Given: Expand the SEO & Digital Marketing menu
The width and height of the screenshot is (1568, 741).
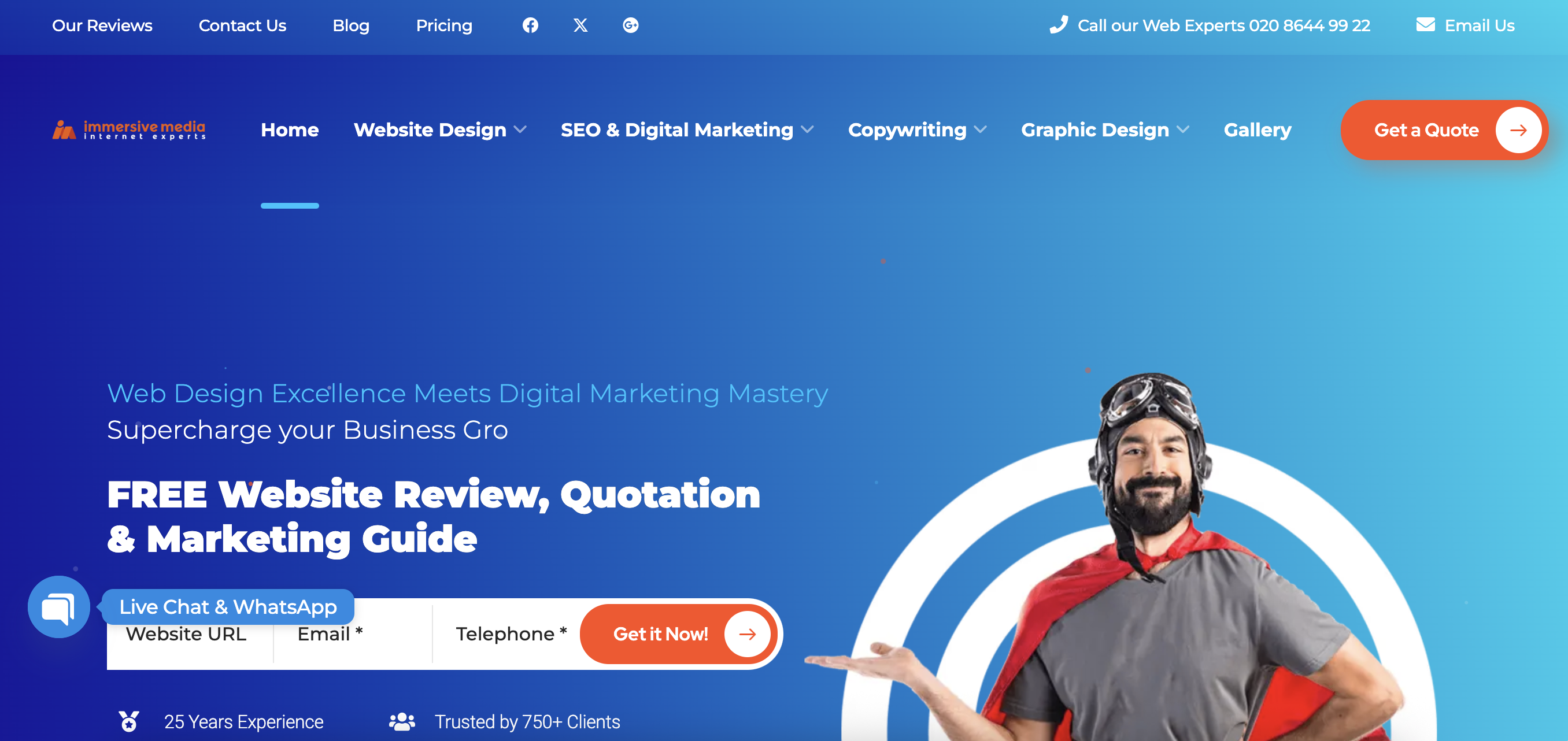Looking at the screenshot, I should coord(687,129).
